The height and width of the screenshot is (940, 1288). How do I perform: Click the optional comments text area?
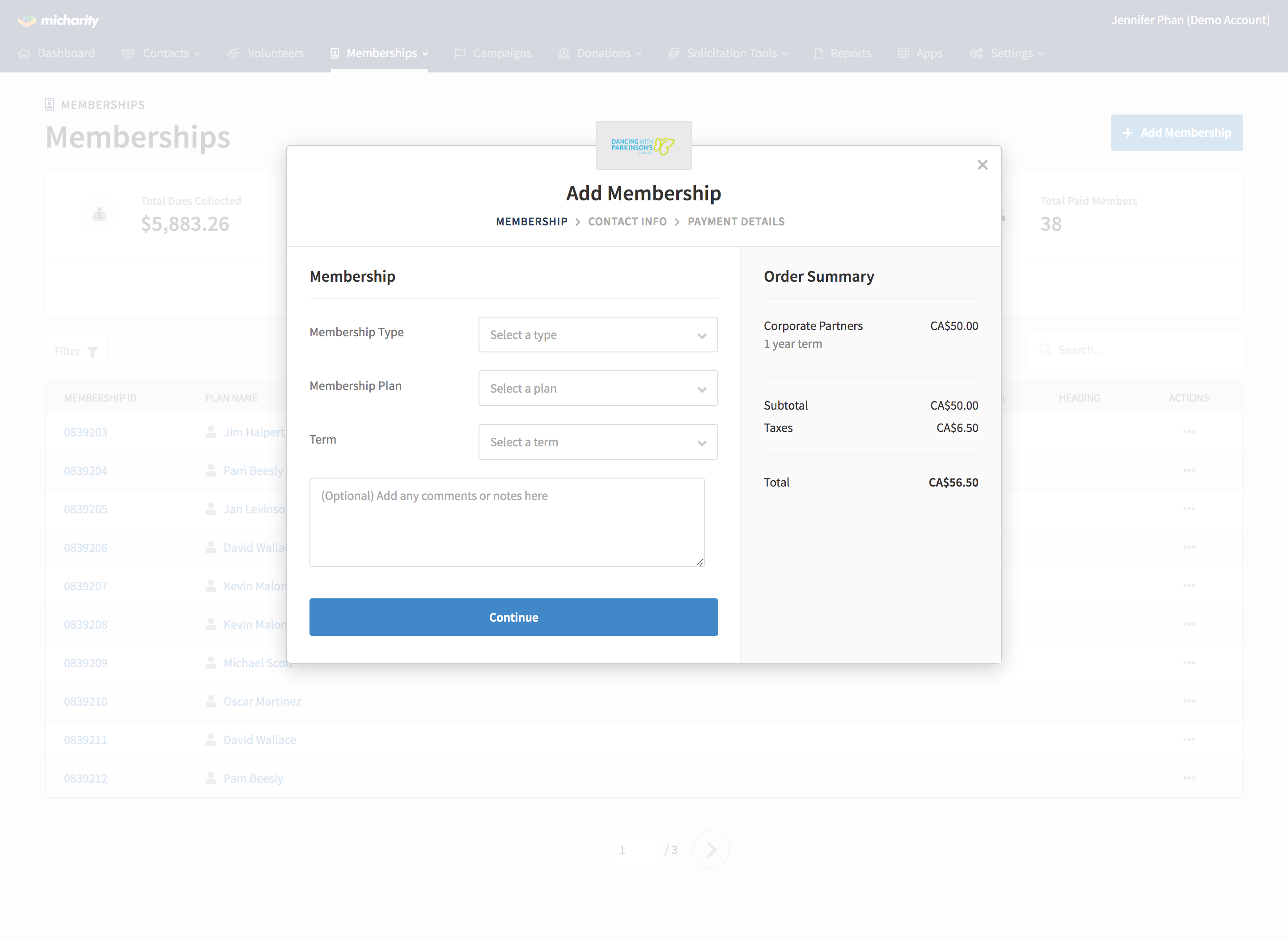click(x=507, y=522)
